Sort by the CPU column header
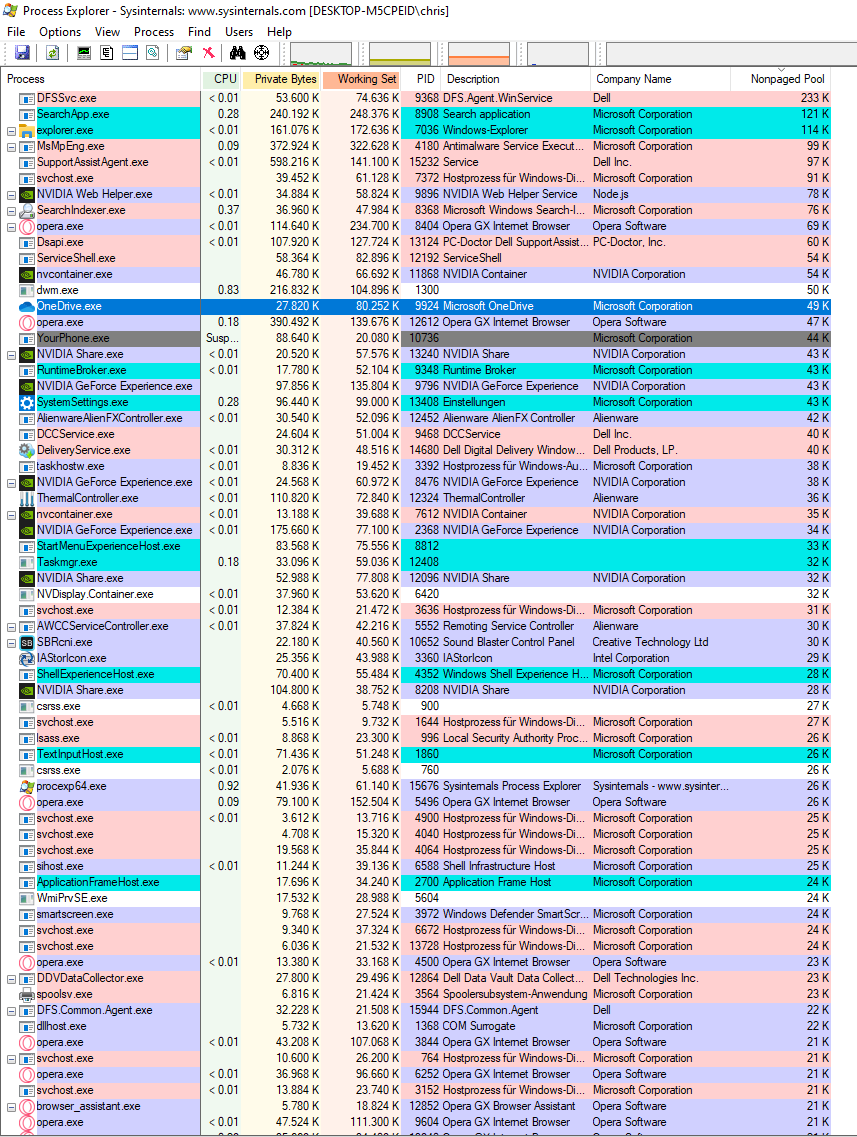Screen dimensions: 857x1137 [x=221, y=79]
